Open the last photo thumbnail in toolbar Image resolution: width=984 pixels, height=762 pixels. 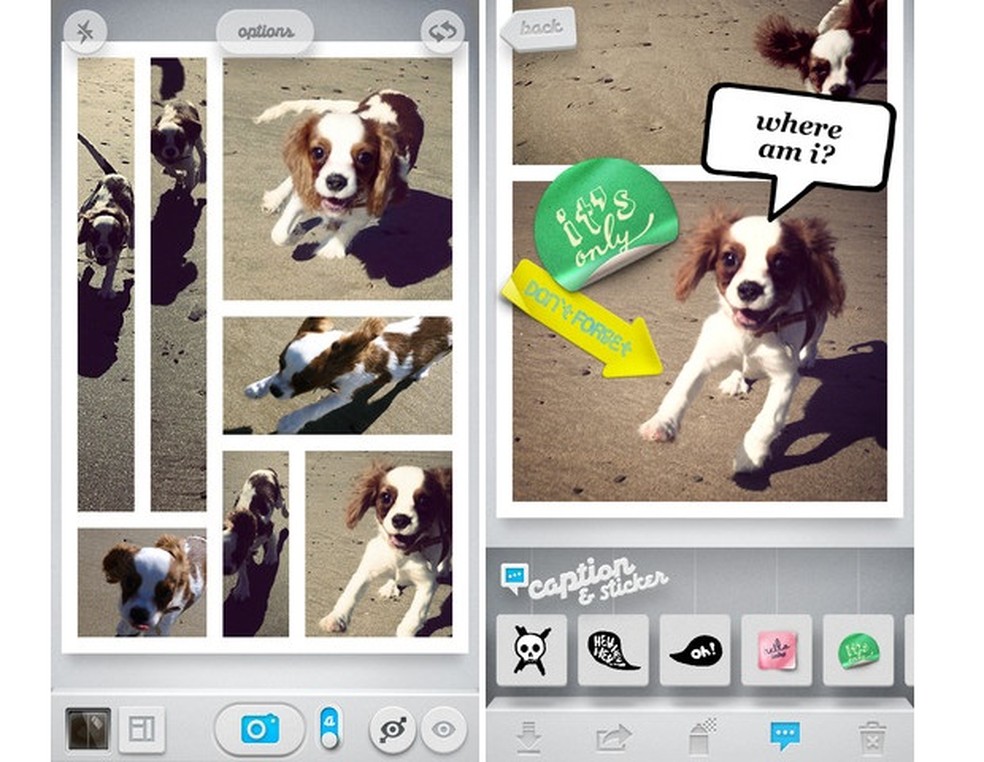[88, 729]
